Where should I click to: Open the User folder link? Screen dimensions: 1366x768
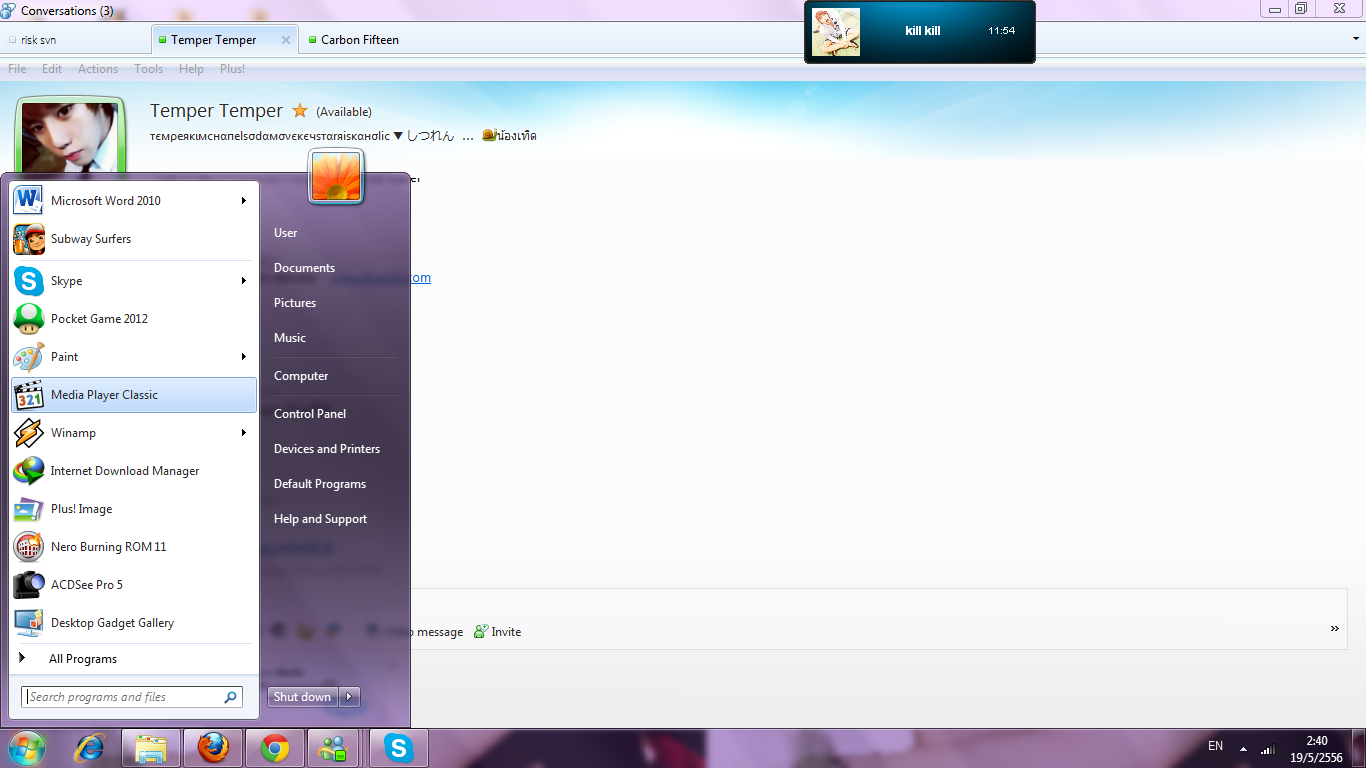[x=286, y=233]
